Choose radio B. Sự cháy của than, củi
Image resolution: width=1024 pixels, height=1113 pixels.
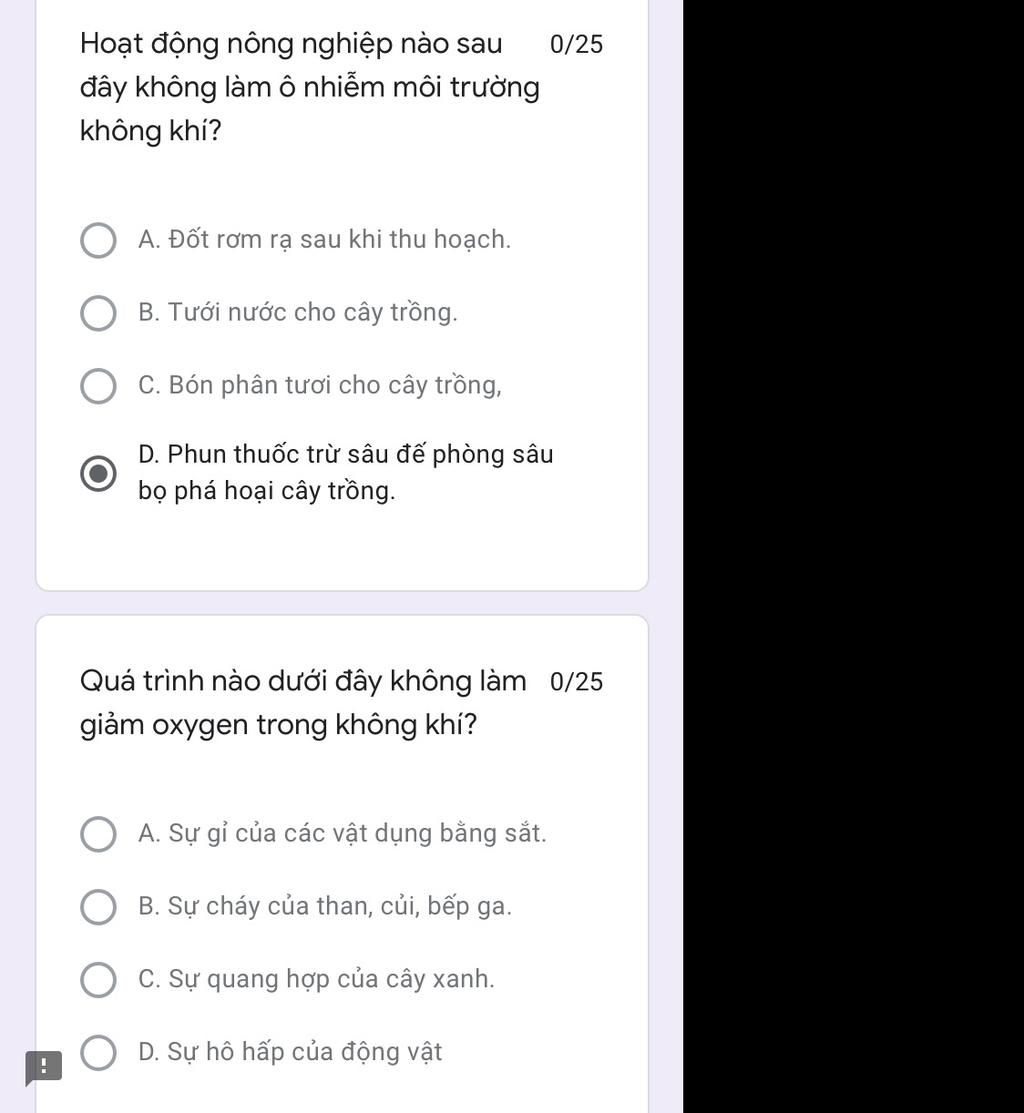pos(99,907)
